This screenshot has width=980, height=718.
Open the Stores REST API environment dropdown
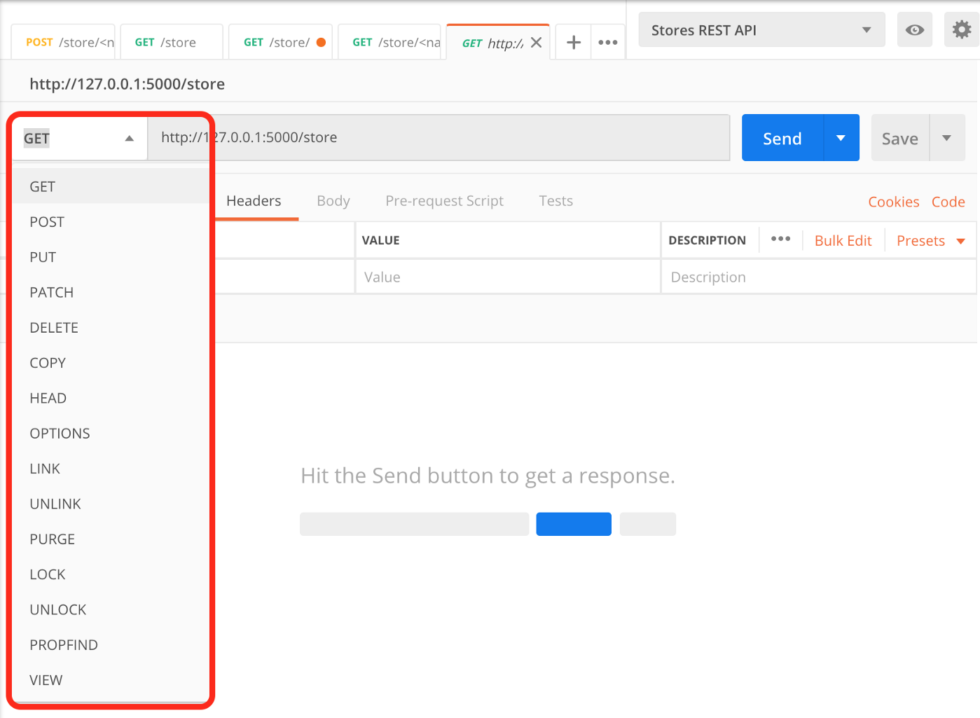[x=761, y=30]
